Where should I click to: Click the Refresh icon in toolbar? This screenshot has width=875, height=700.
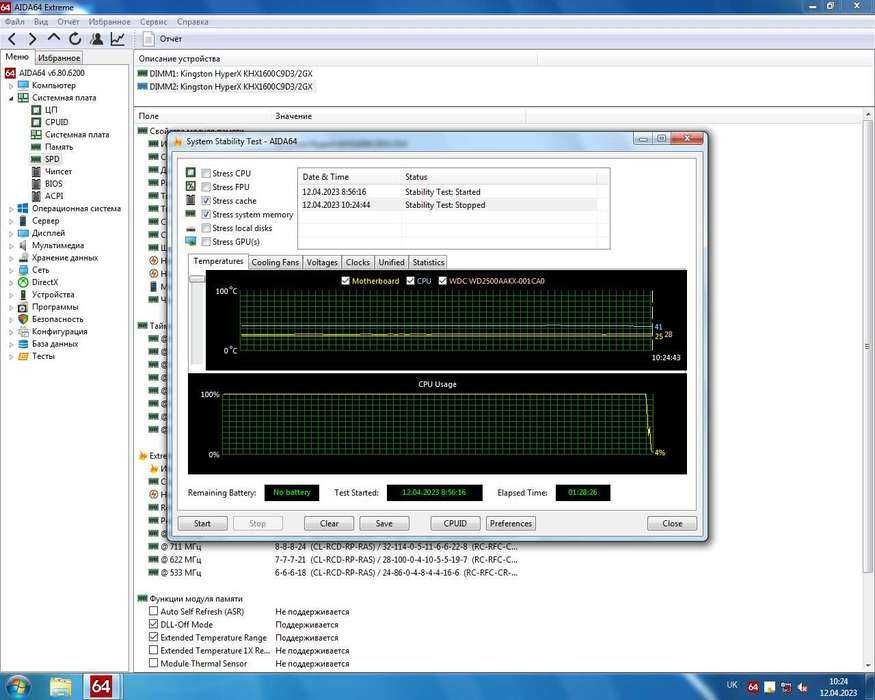coord(75,39)
